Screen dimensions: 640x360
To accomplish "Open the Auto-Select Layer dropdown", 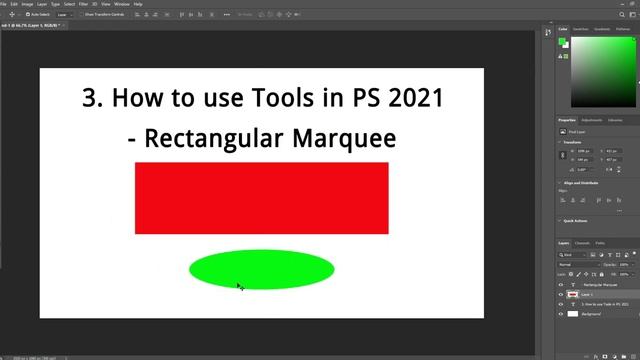I will [x=64, y=14].
